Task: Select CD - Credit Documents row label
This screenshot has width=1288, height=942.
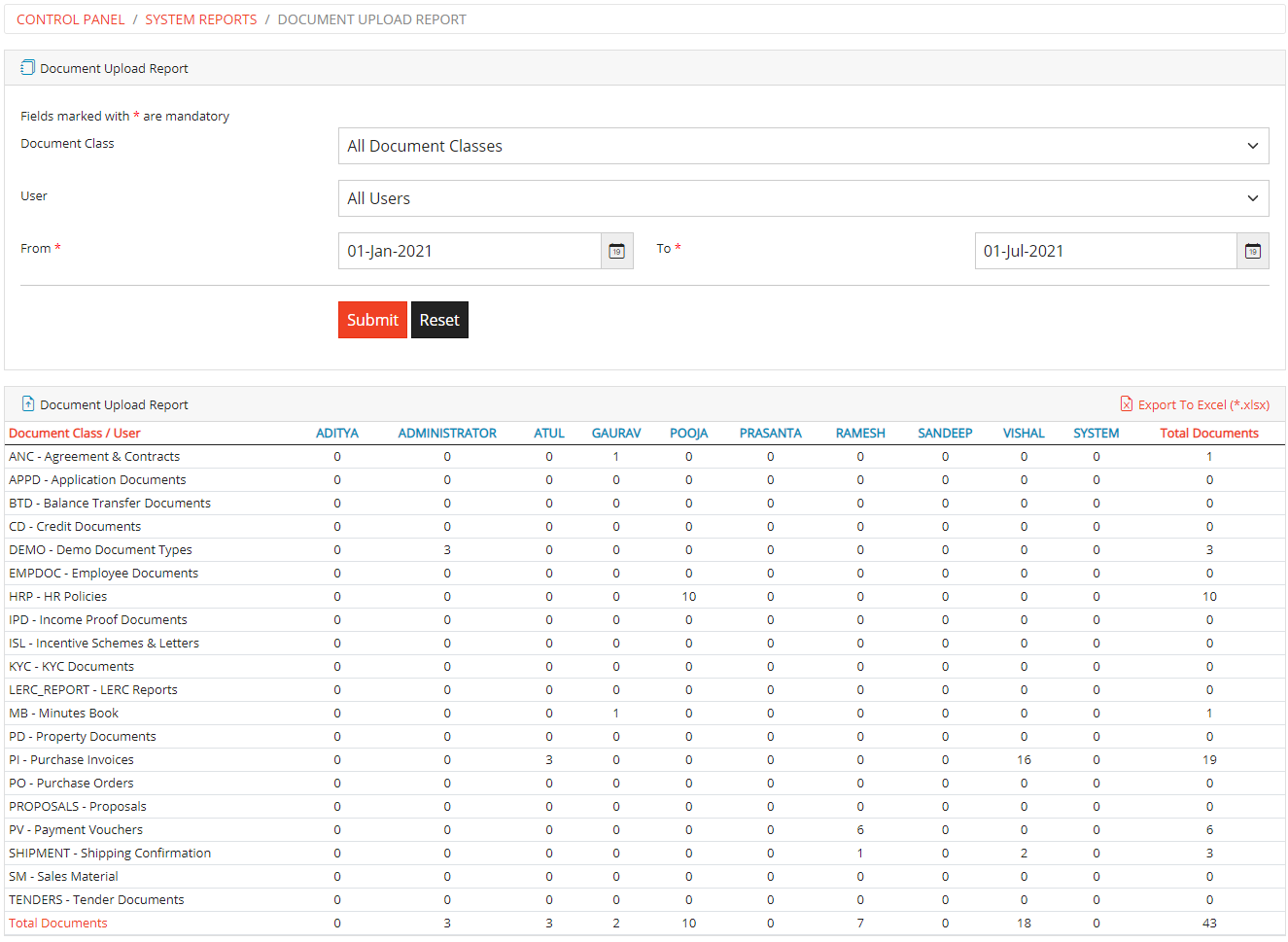Action: pyautogui.click(x=75, y=527)
